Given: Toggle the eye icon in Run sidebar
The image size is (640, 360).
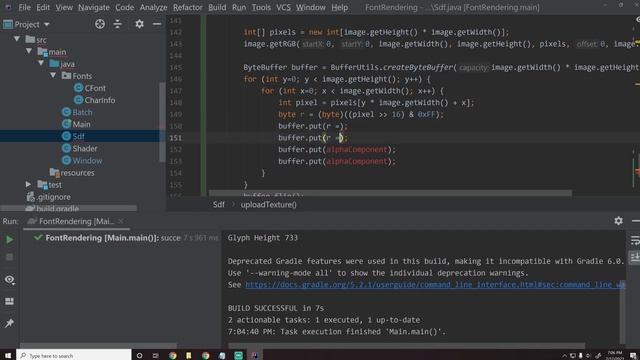Looking at the screenshot, I should click(x=9, y=280).
